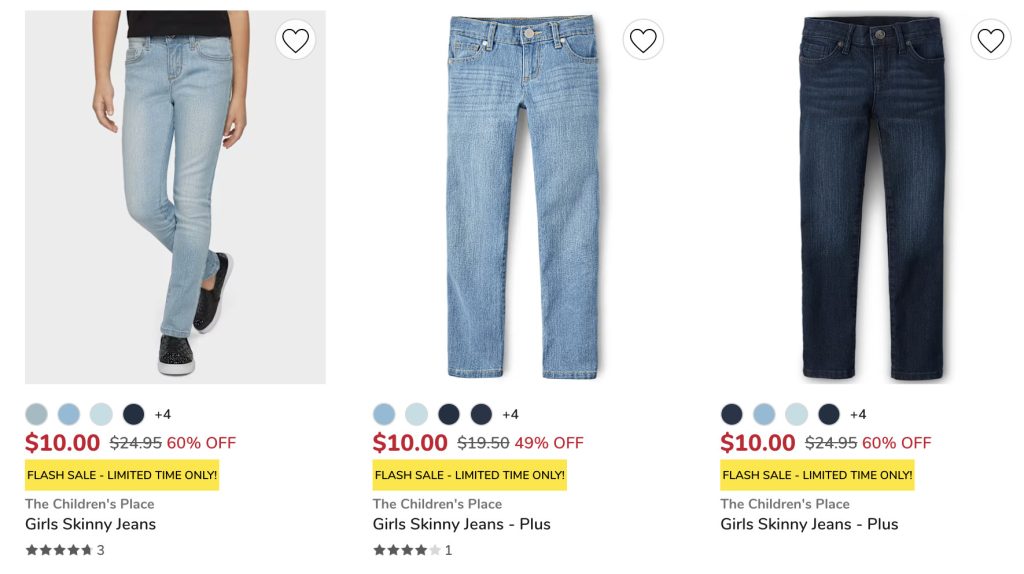Expand +4 colors under dark navy Plus jeans

858,414
